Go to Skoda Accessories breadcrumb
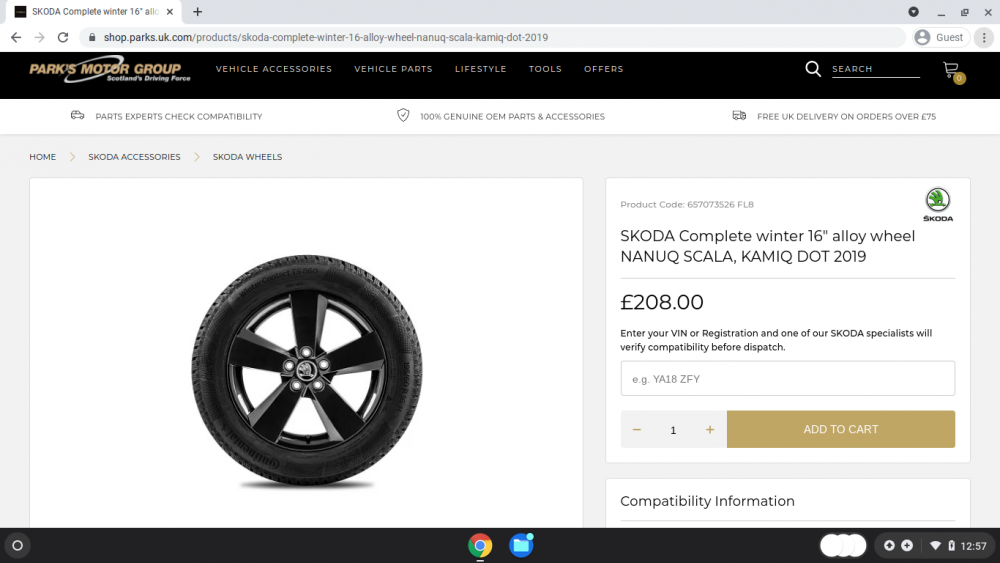This screenshot has width=1000, height=563. 134,157
